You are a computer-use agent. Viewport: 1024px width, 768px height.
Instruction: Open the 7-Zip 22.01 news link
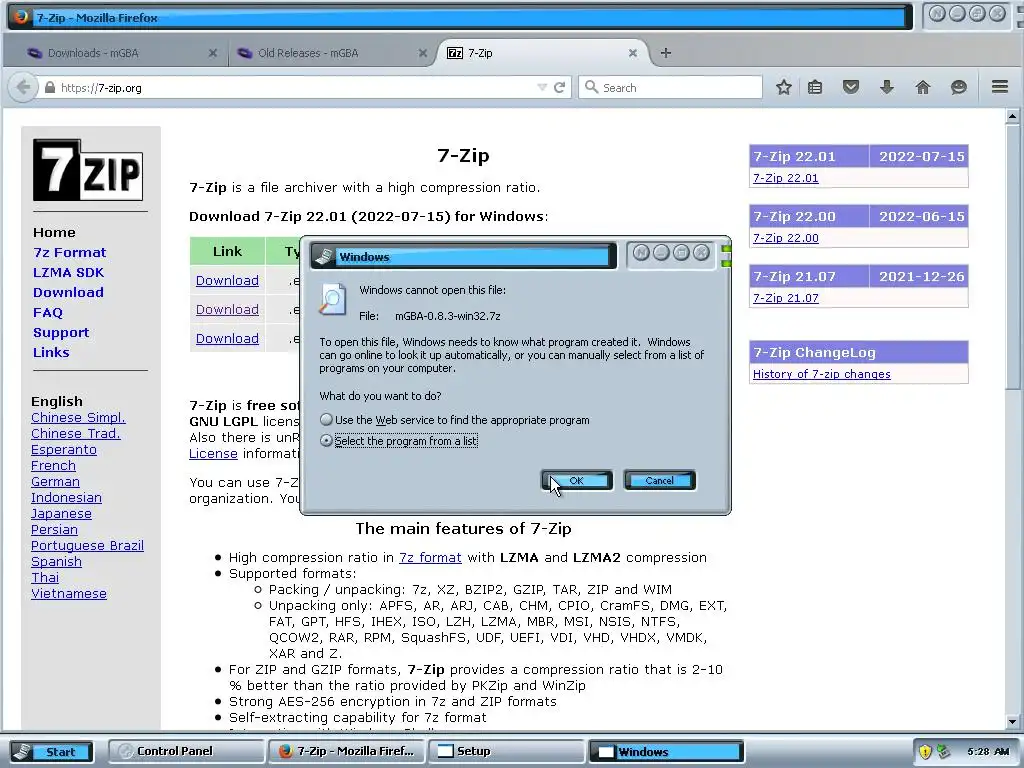pyautogui.click(x=785, y=178)
